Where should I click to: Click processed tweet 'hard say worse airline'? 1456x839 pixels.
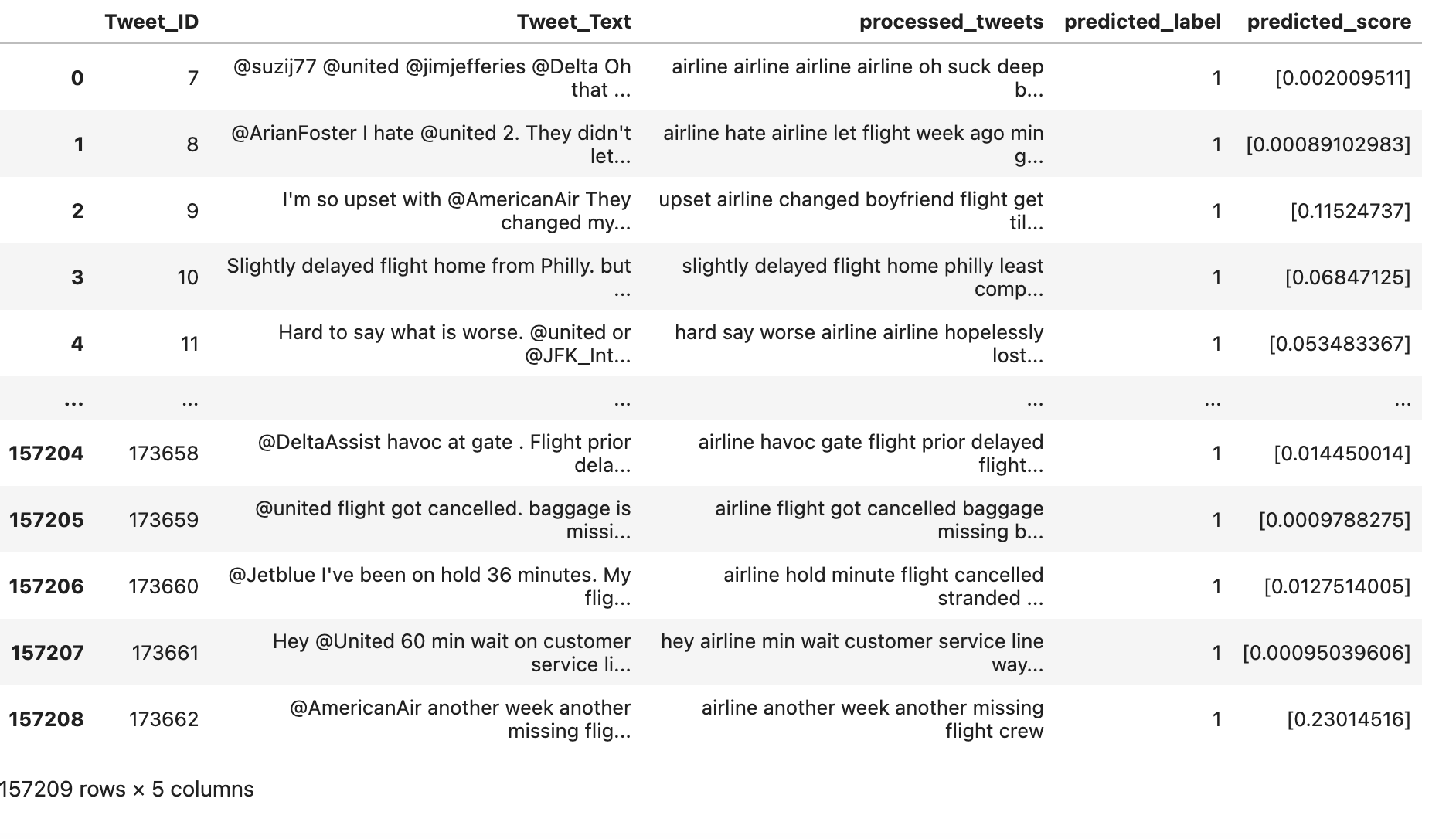859,344
